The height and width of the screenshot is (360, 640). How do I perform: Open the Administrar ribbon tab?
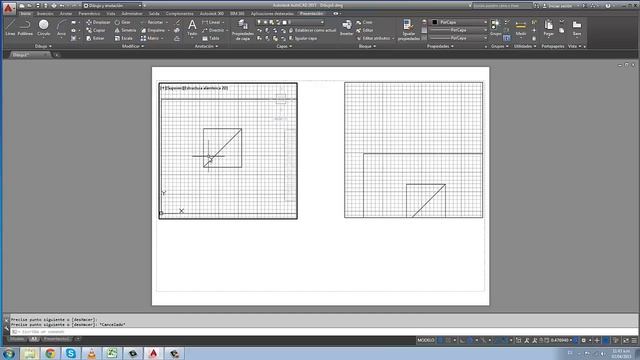[131, 13]
